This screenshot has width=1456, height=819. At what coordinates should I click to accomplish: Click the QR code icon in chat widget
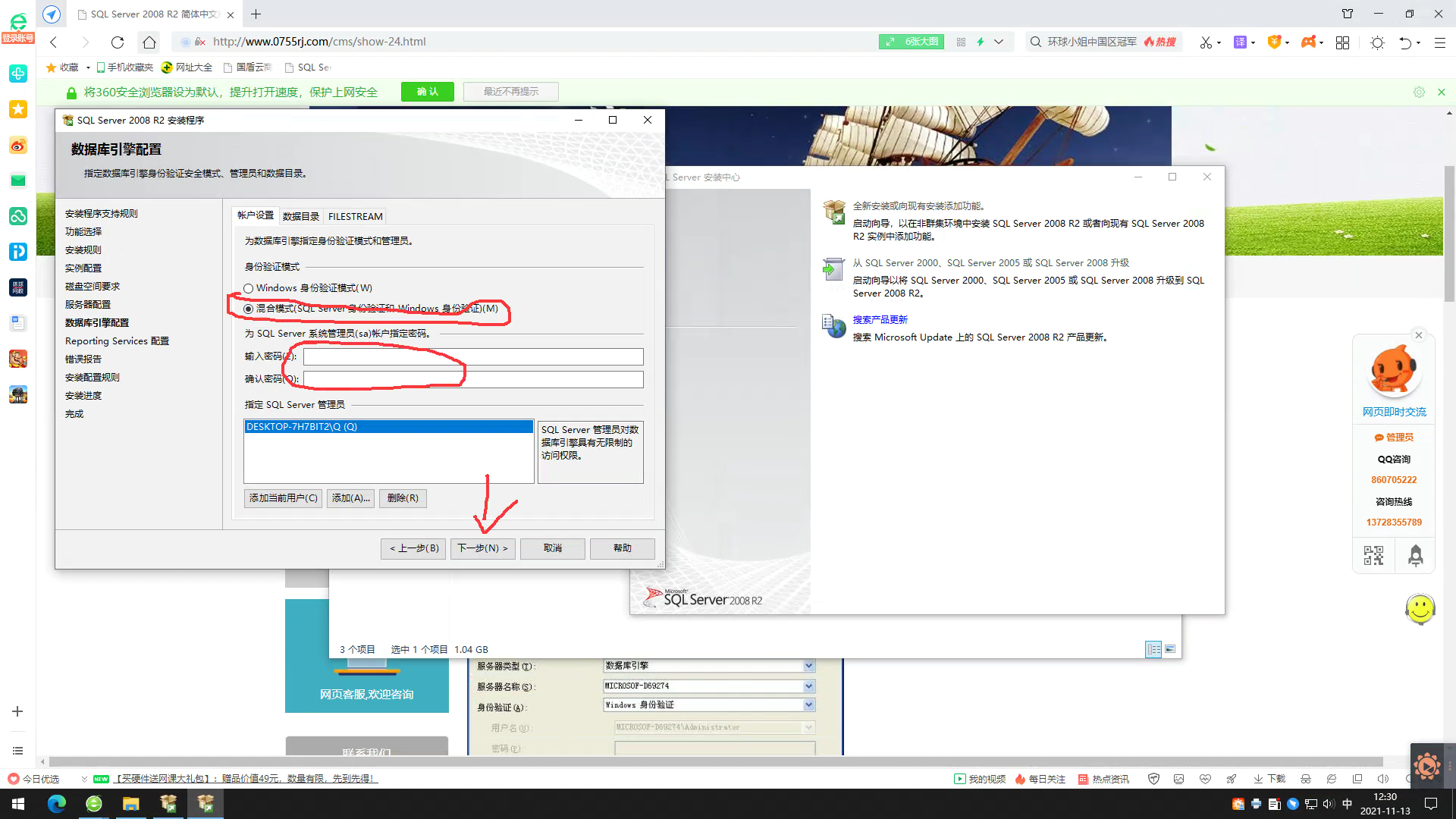click(1373, 556)
